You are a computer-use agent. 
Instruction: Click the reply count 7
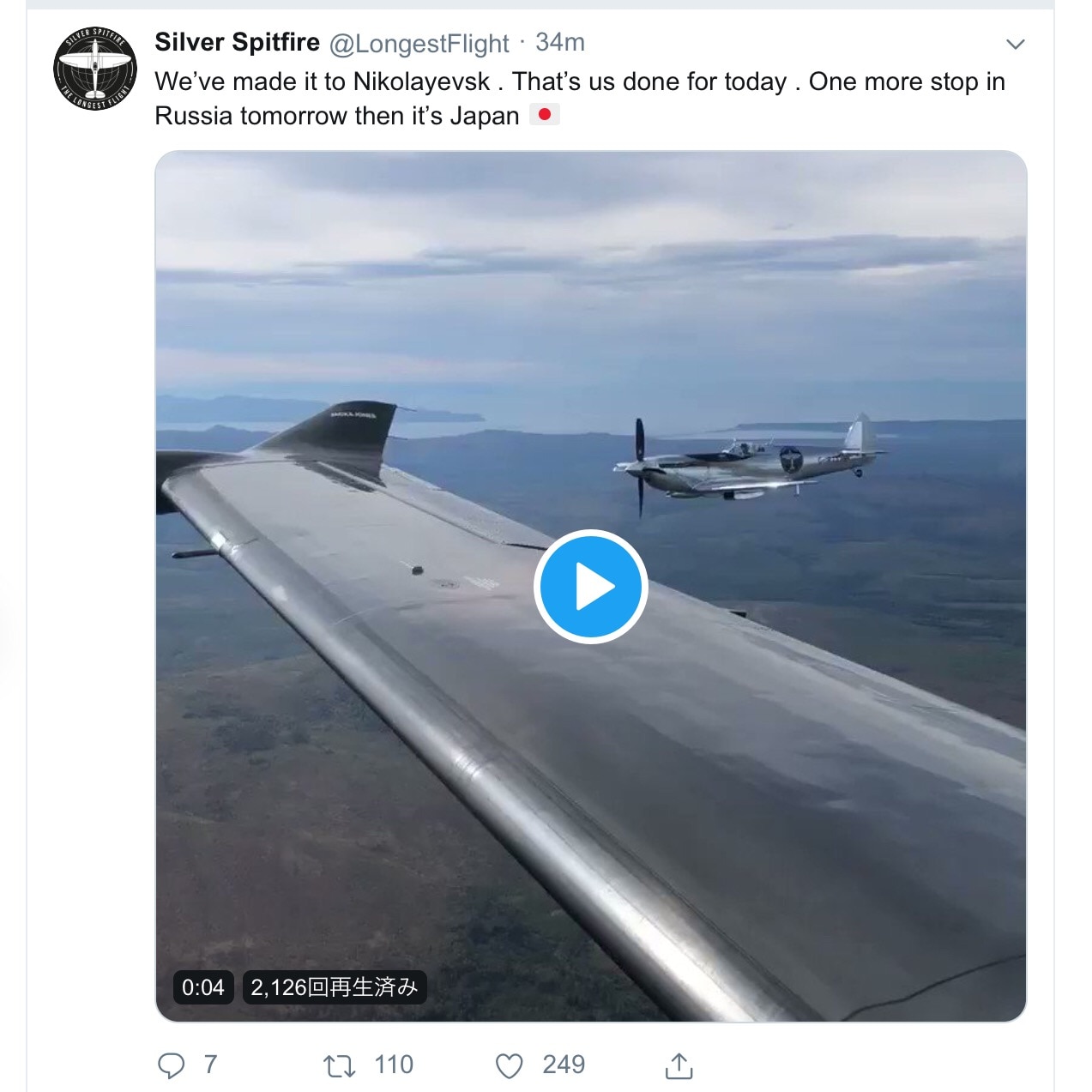(x=210, y=1065)
